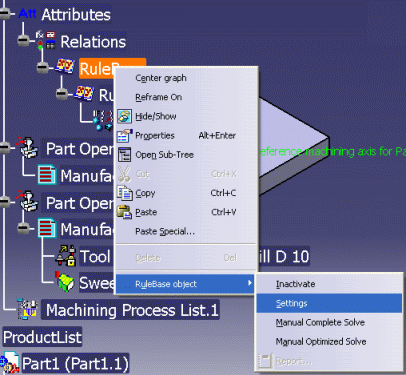This screenshot has height=375, width=406.
Task: Click the Hide/Show icon in context menu
Action: (124, 117)
